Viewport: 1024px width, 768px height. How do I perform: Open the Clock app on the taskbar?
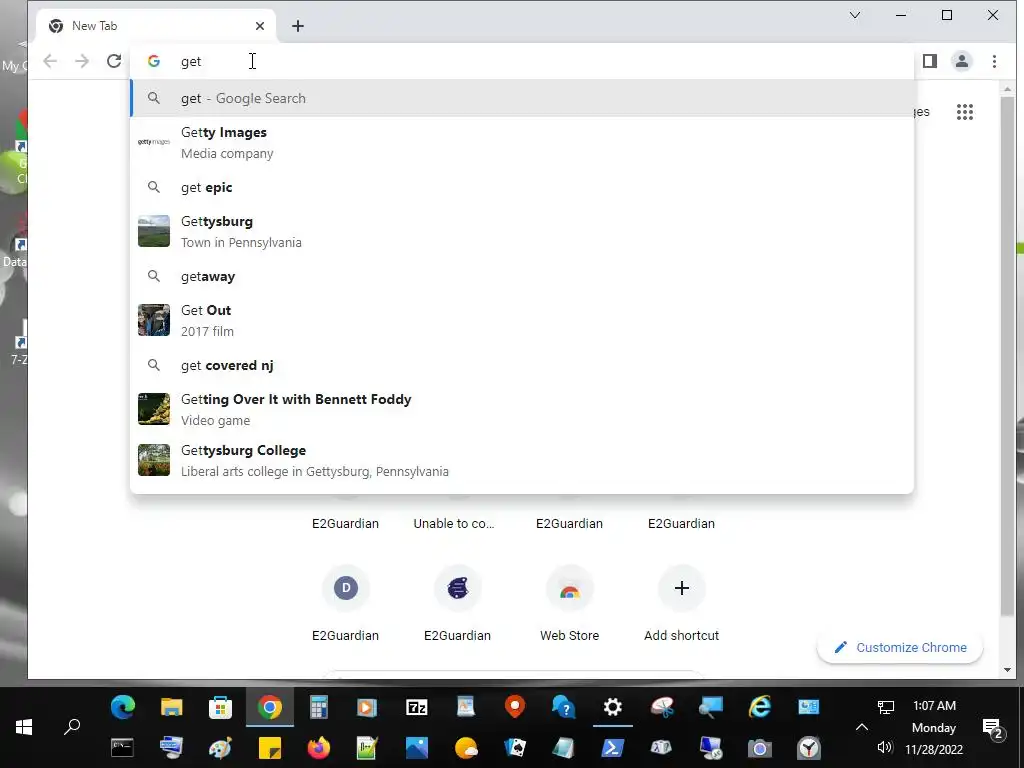click(x=808, y=748)
